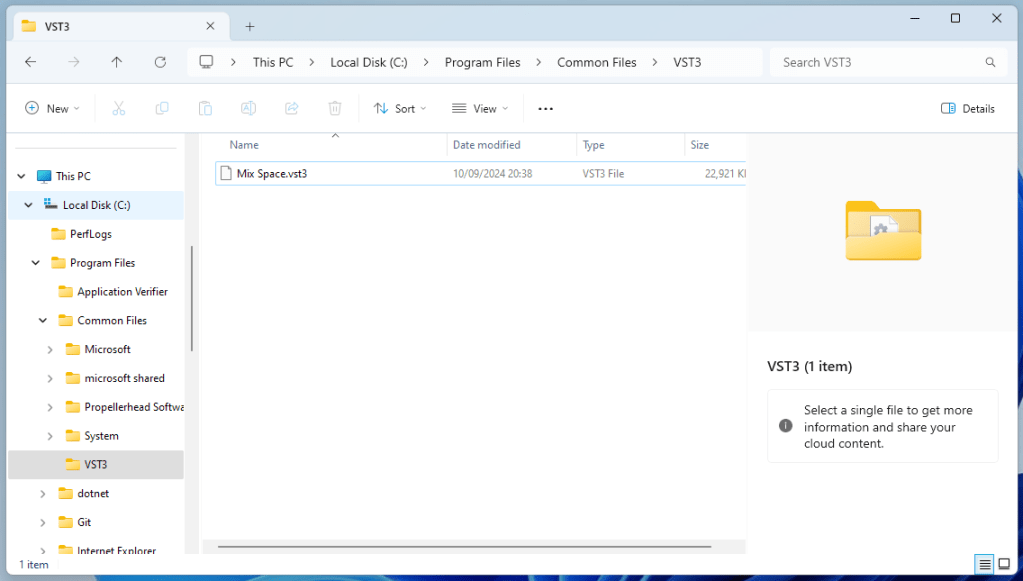Toggle the Details pane button
Viewport: 1023px width, 581px height.
click(968, 108)
